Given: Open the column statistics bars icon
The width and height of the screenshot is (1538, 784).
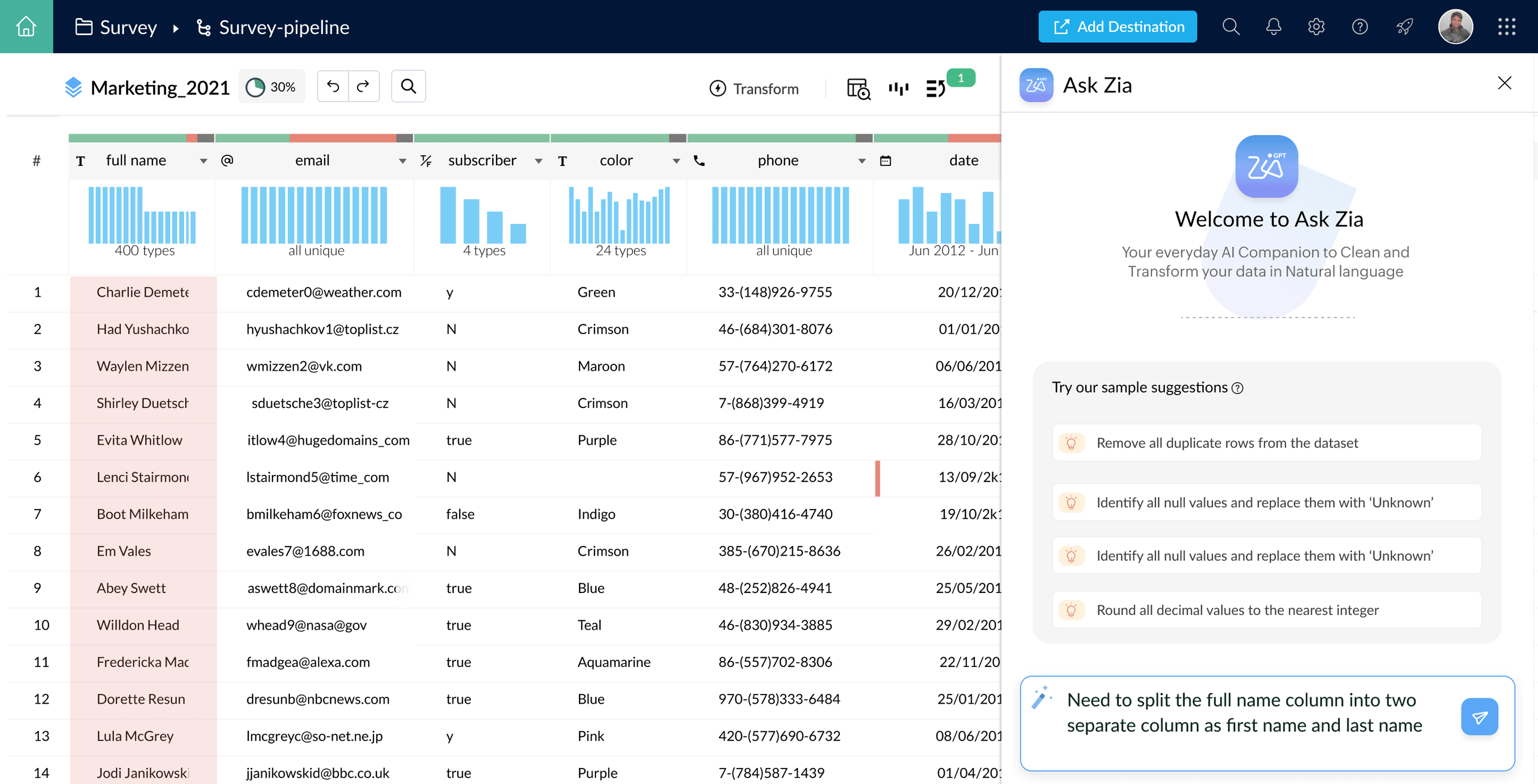Looking at the screenshot, I should tap(898, 88).
